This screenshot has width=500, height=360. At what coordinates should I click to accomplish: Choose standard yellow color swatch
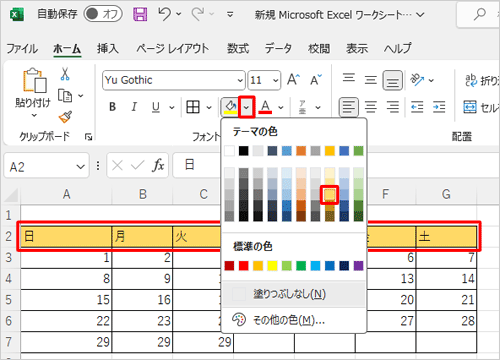272,266
